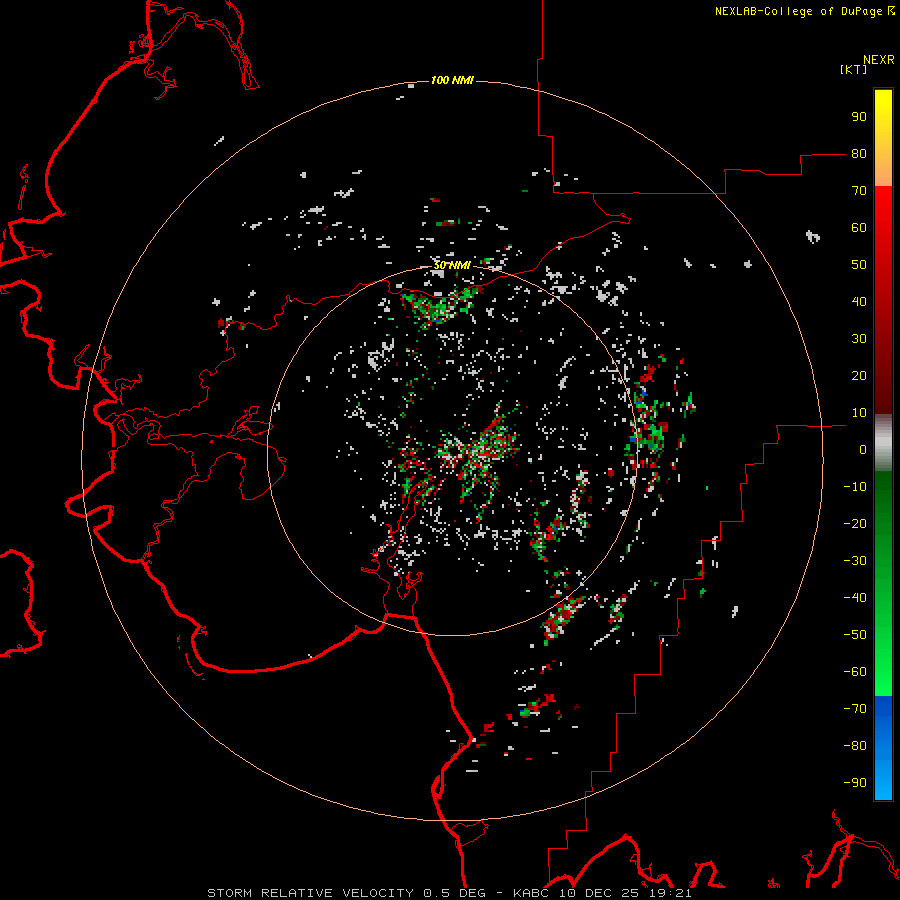Click the -90 knot scale label

(x=855, y=782)
